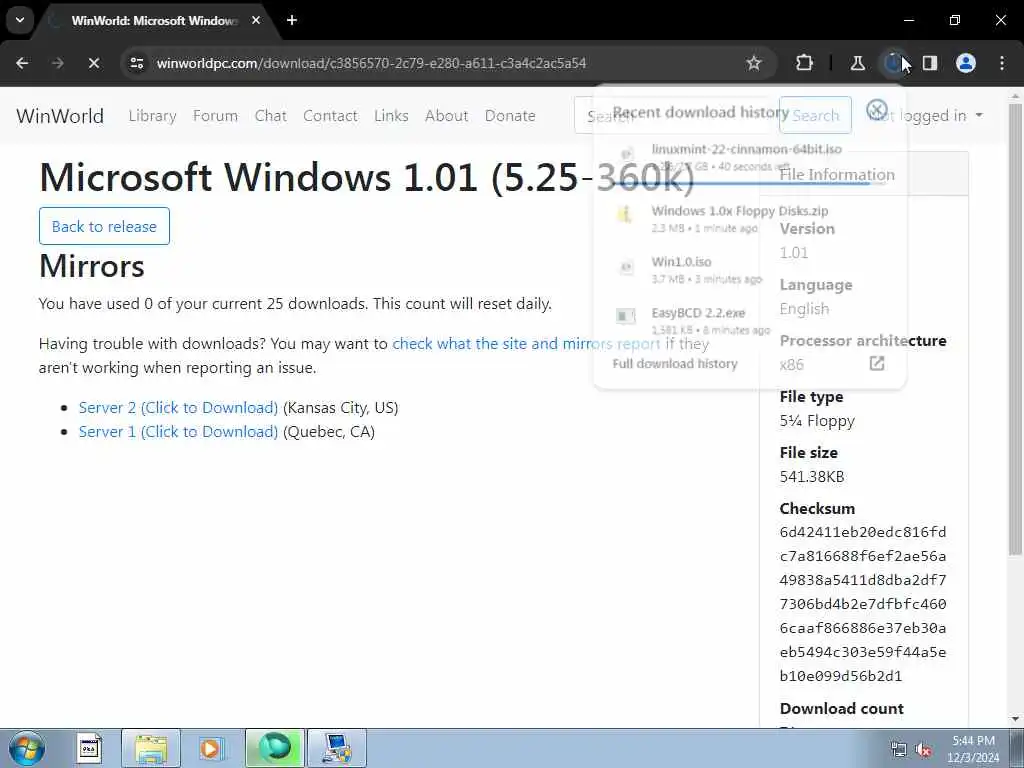Click the File type value 5¼ Floppy
1024x768 pixels.
[x=817, y=421]
